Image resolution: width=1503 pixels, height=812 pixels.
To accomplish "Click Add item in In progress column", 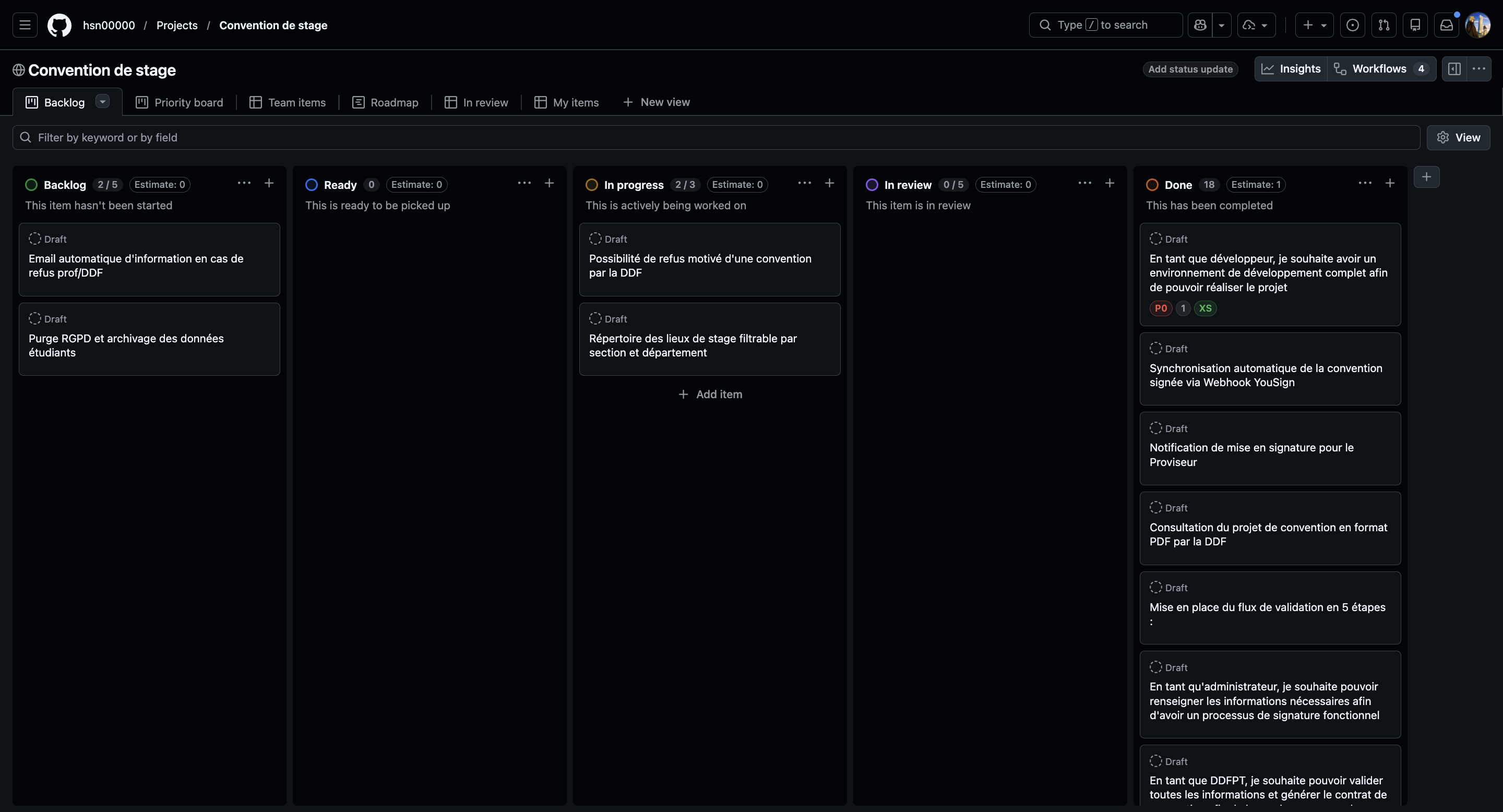I will coord(710,395).
